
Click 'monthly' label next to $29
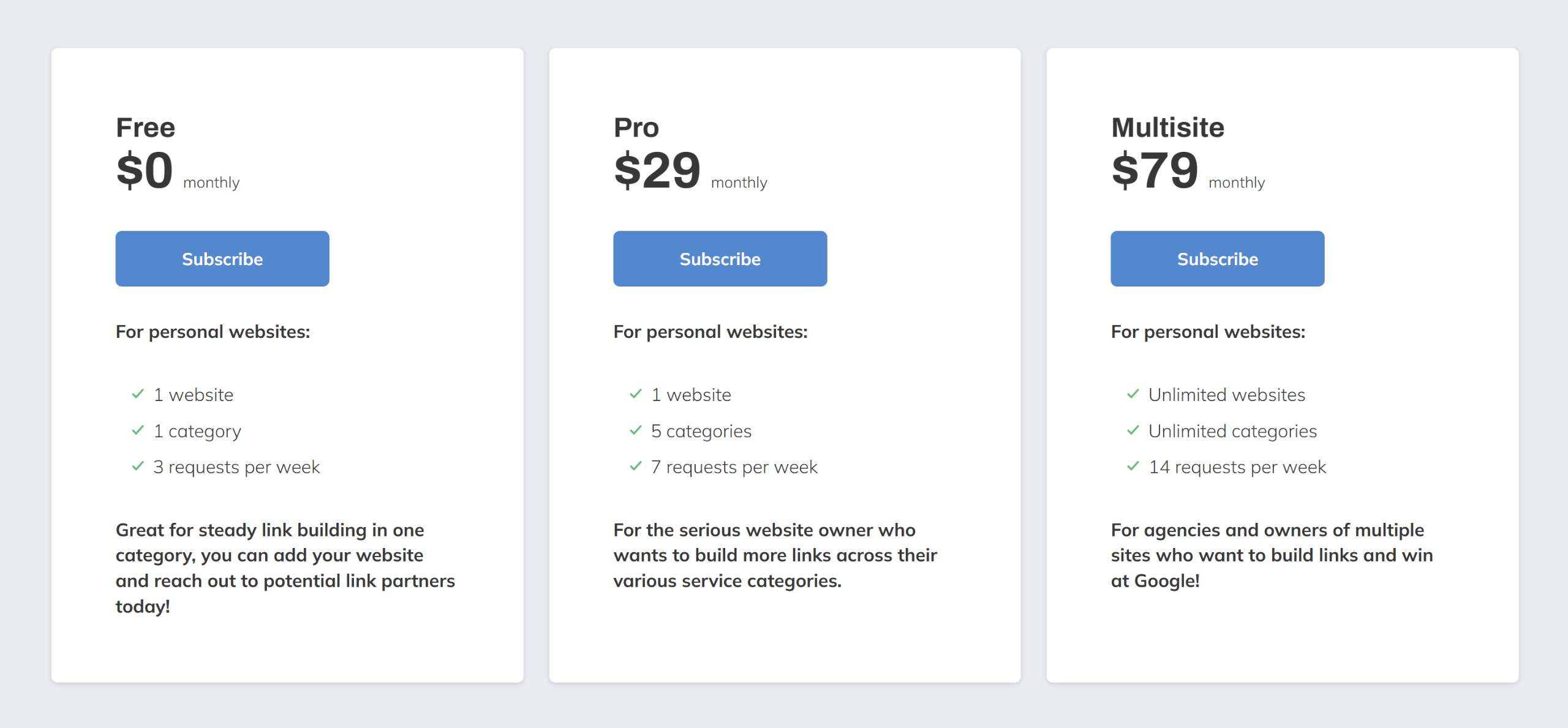tap(738, 181)
